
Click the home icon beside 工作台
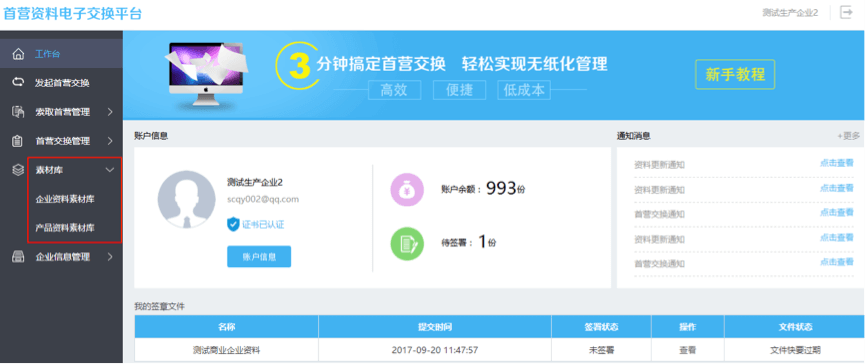point(18,54)
